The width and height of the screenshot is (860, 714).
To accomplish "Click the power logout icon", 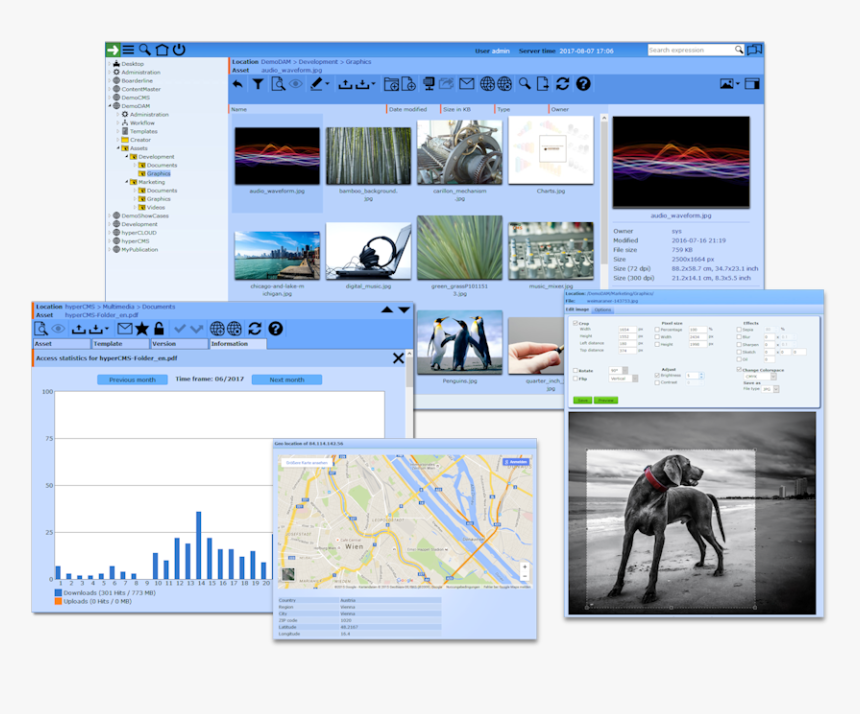I will (179, 50).
